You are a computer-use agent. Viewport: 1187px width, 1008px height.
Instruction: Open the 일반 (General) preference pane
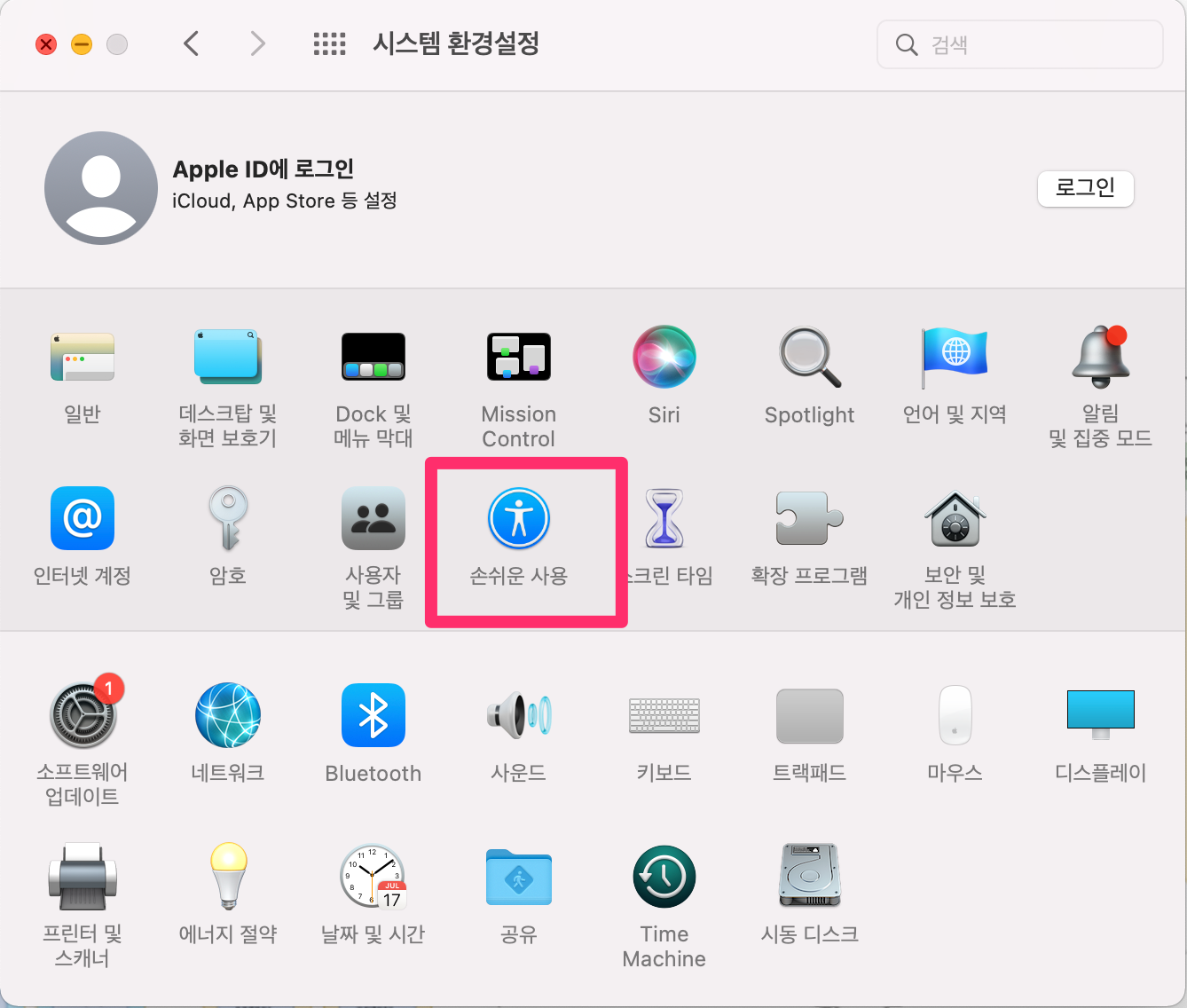[x=83, y=357]
